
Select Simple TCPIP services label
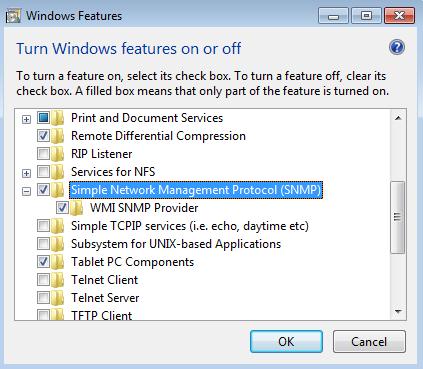coord(190,226)
